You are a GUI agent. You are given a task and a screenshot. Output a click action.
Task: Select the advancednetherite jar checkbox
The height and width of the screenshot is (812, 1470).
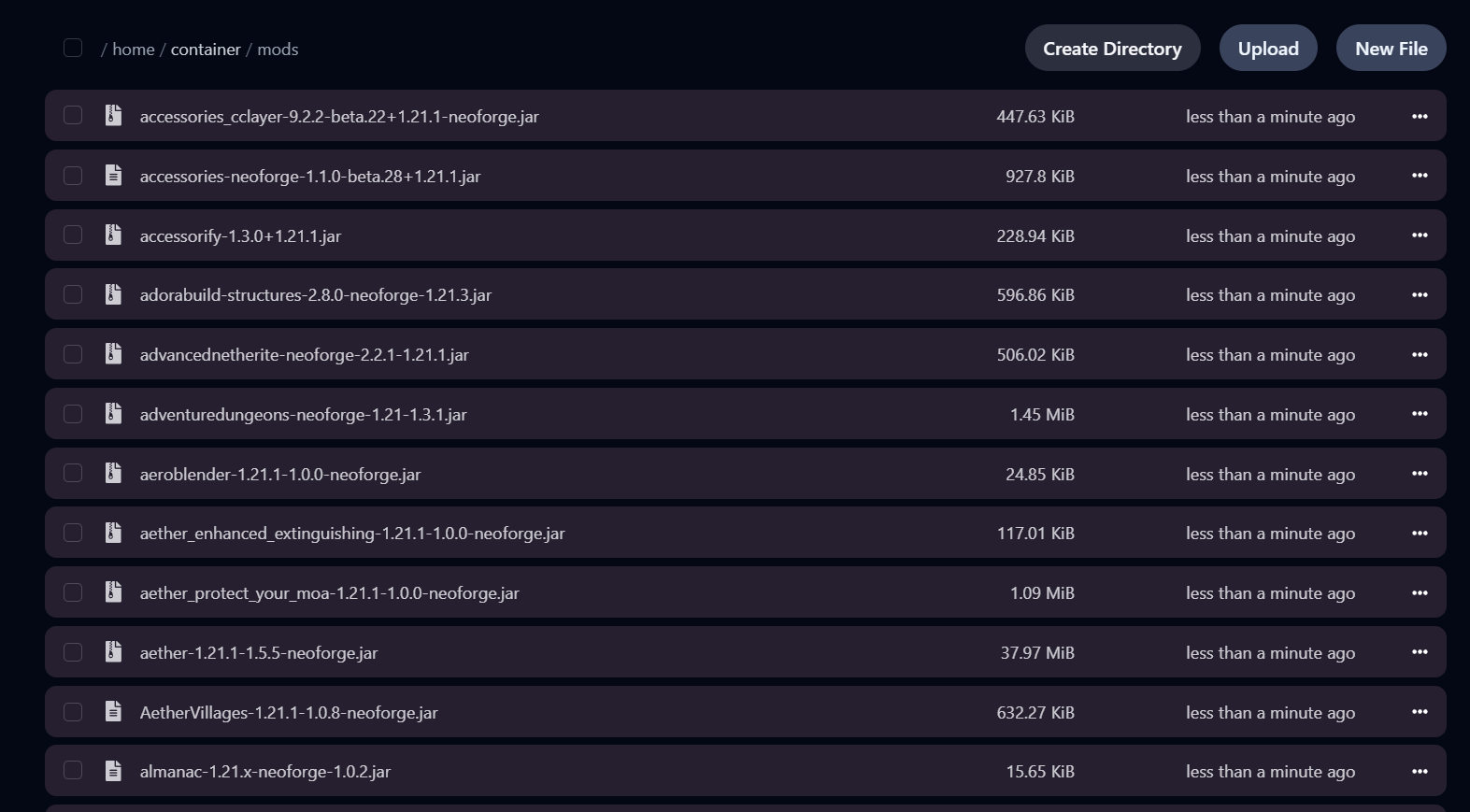[73, 354]
